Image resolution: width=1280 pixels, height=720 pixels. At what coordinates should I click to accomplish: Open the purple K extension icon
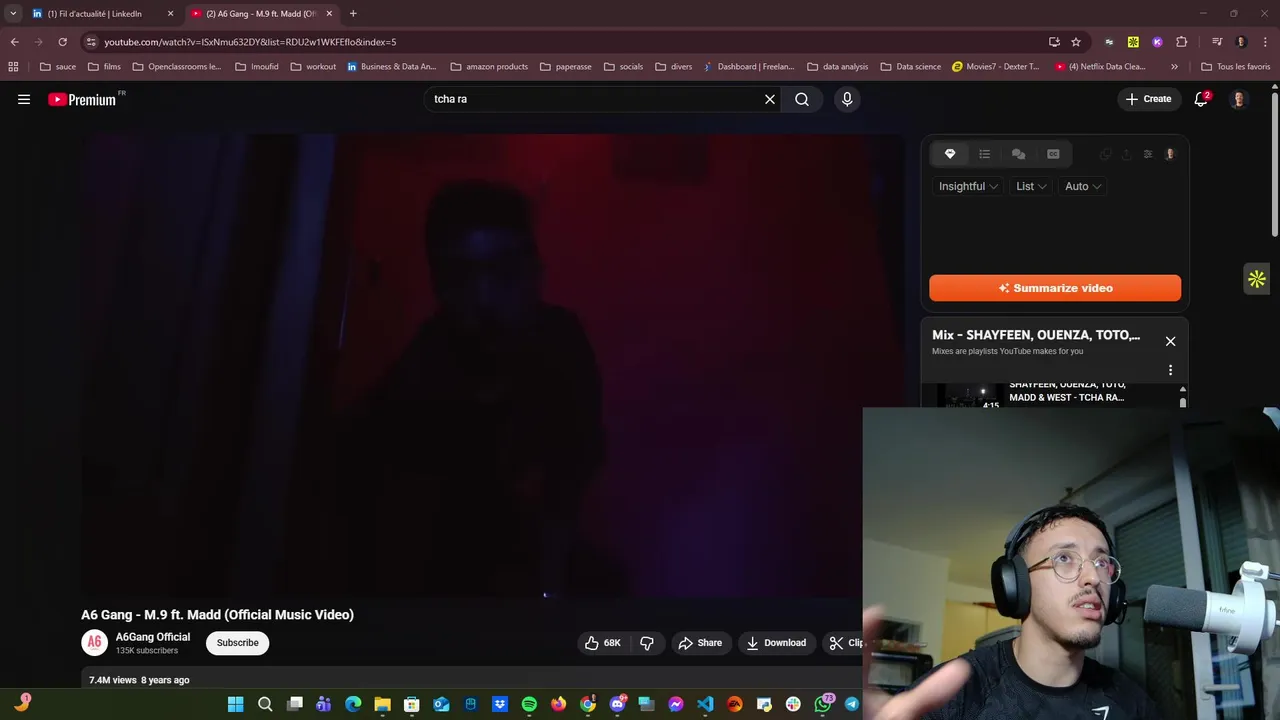tap(1157, 42)
